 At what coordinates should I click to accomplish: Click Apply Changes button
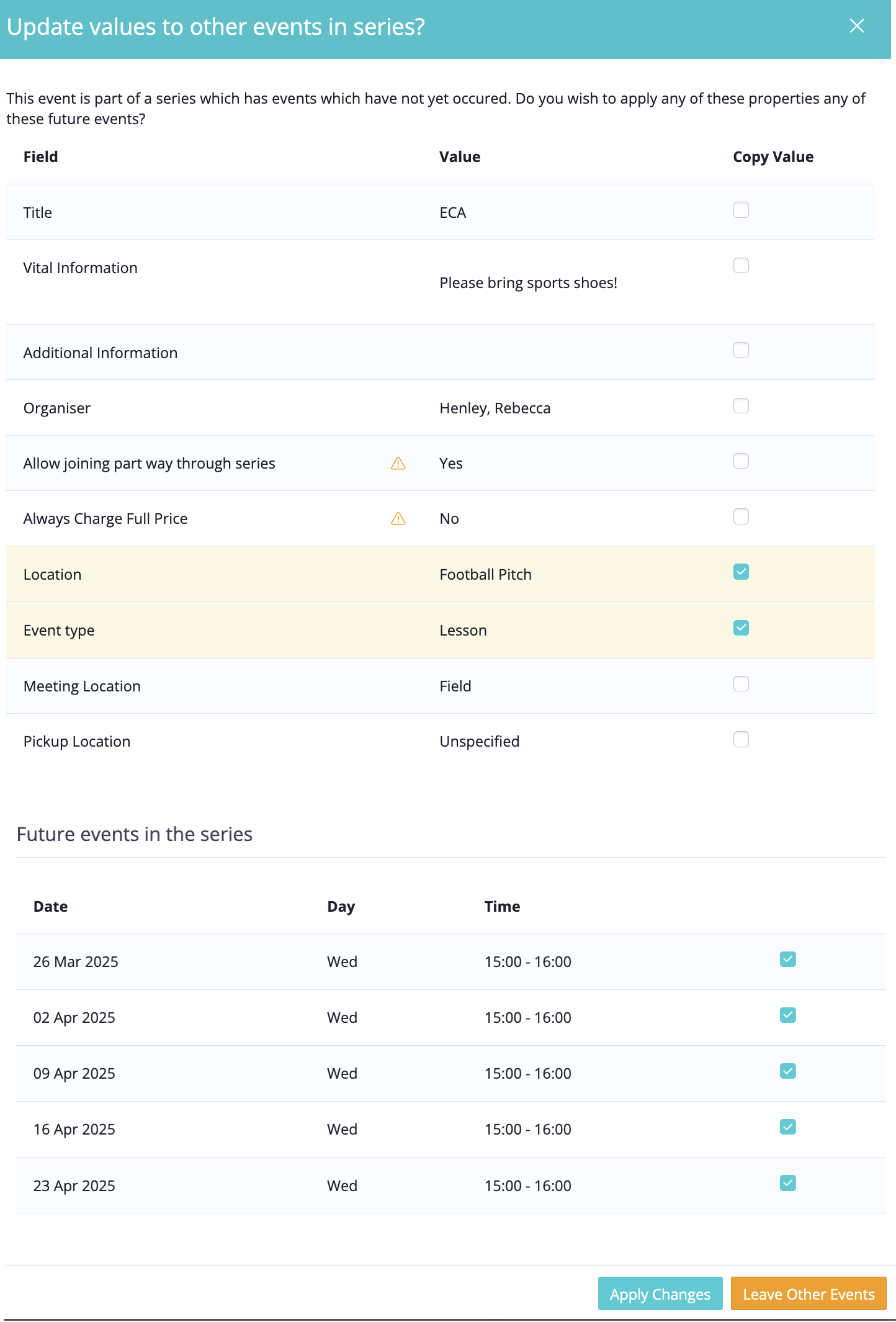pyautogui.click(x=660, y=1294)
